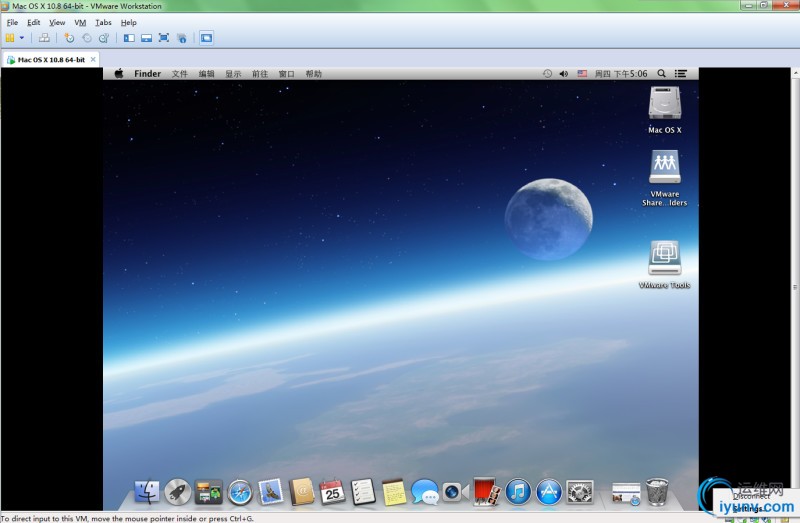Open the 帮助 menu in Finder

click(x=314, y=73)
